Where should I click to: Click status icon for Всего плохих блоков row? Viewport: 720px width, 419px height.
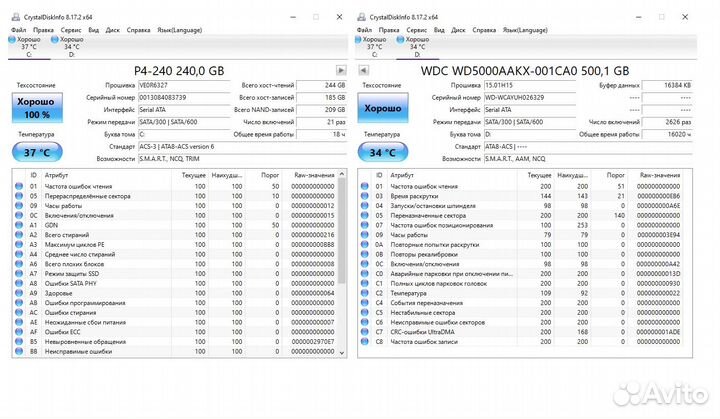click(x=19, y=264)
